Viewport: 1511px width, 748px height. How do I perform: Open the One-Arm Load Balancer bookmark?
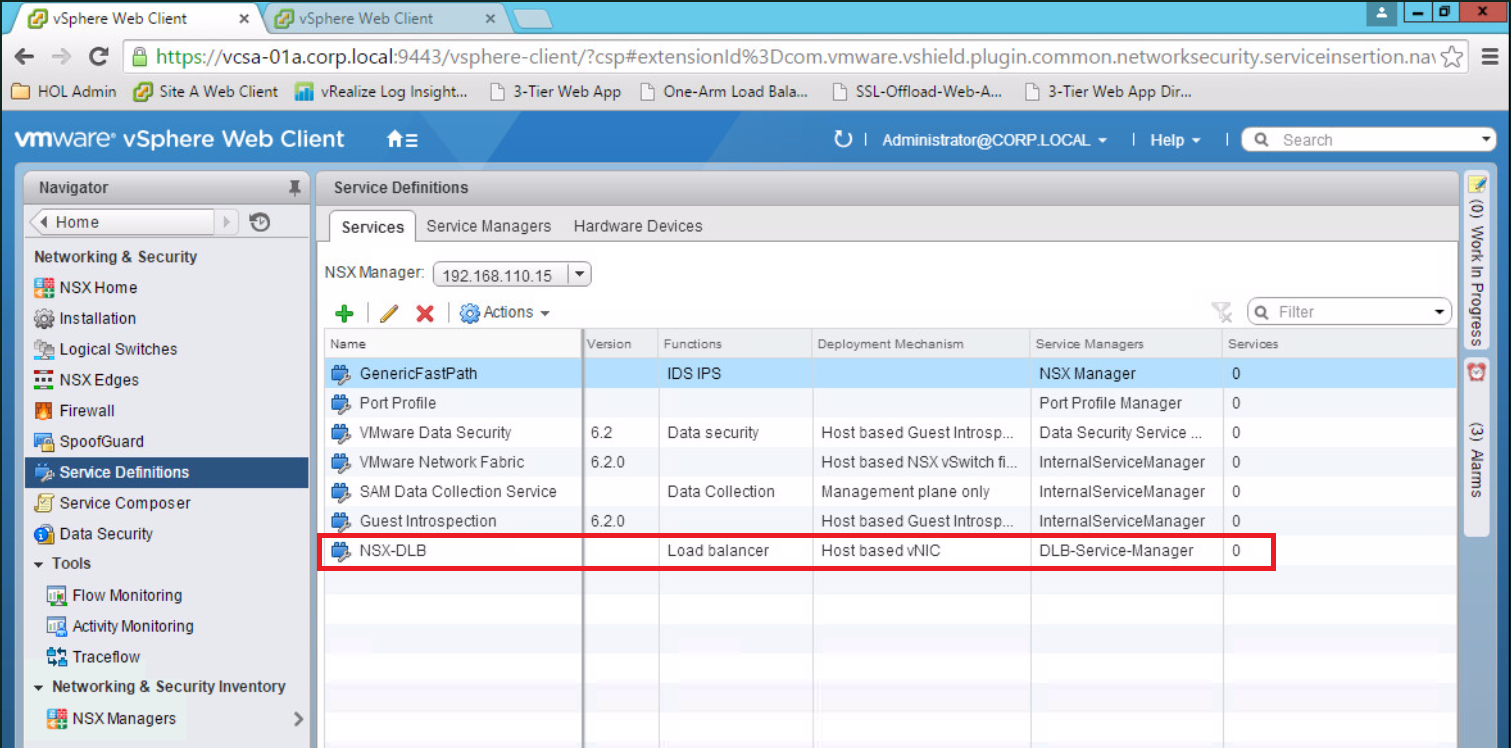pos(725,91)
